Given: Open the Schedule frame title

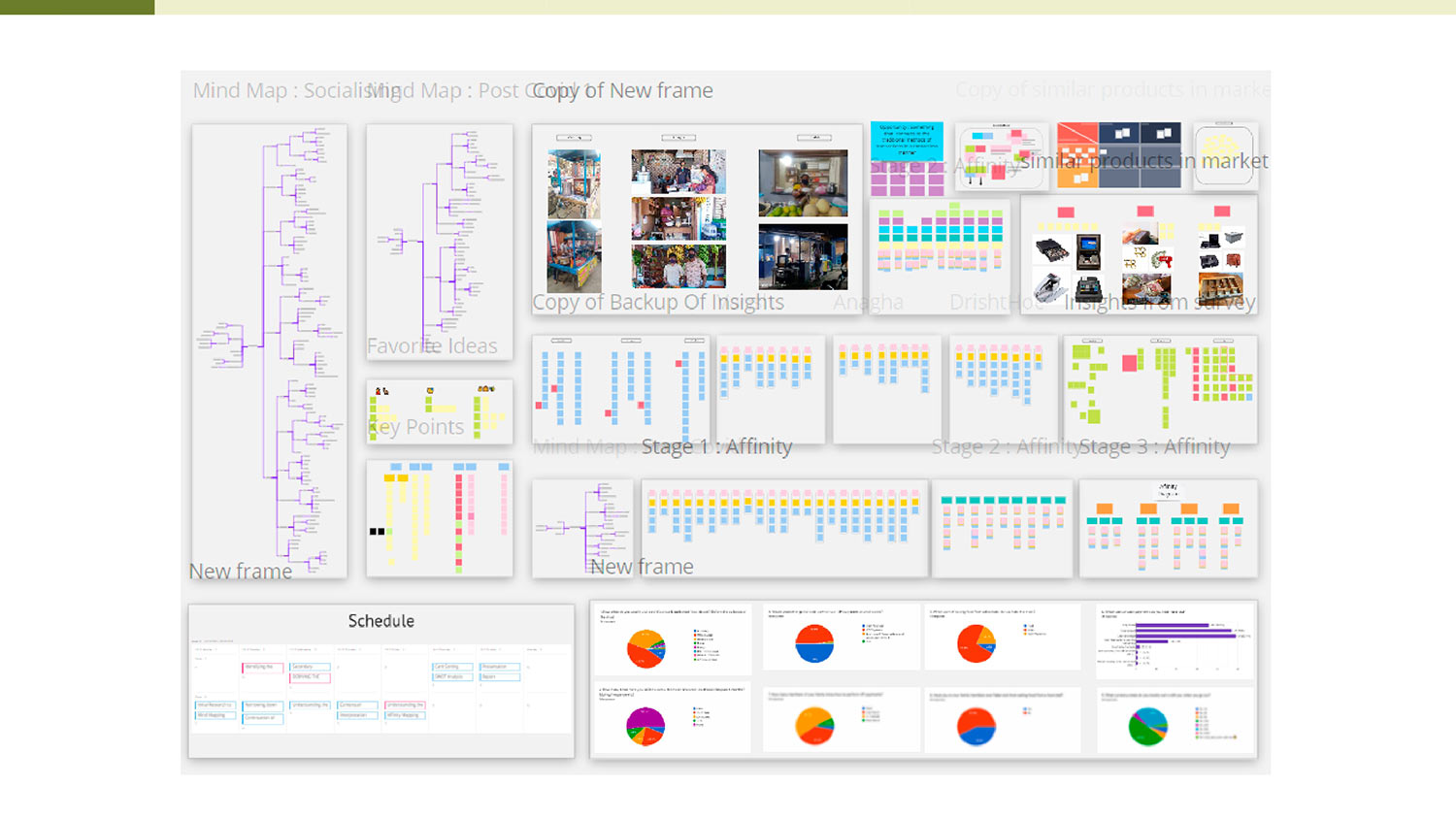Looking at the screenshot, I should (381, 621).
